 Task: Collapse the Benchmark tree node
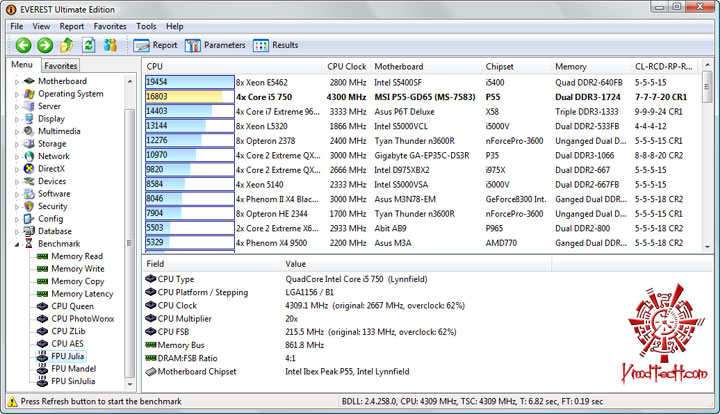(17, 244)
